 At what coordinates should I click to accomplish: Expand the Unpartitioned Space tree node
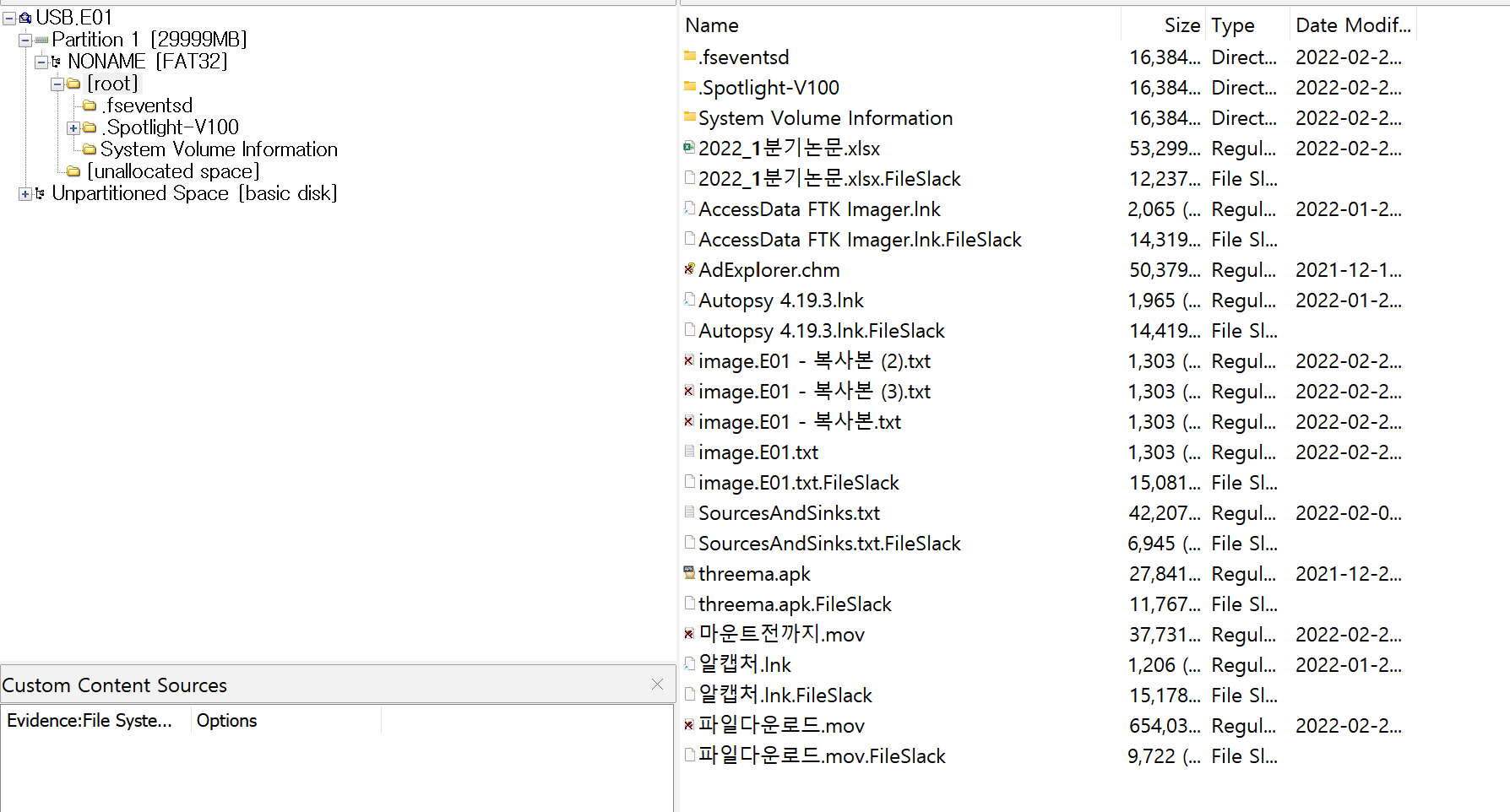point(25,193)
